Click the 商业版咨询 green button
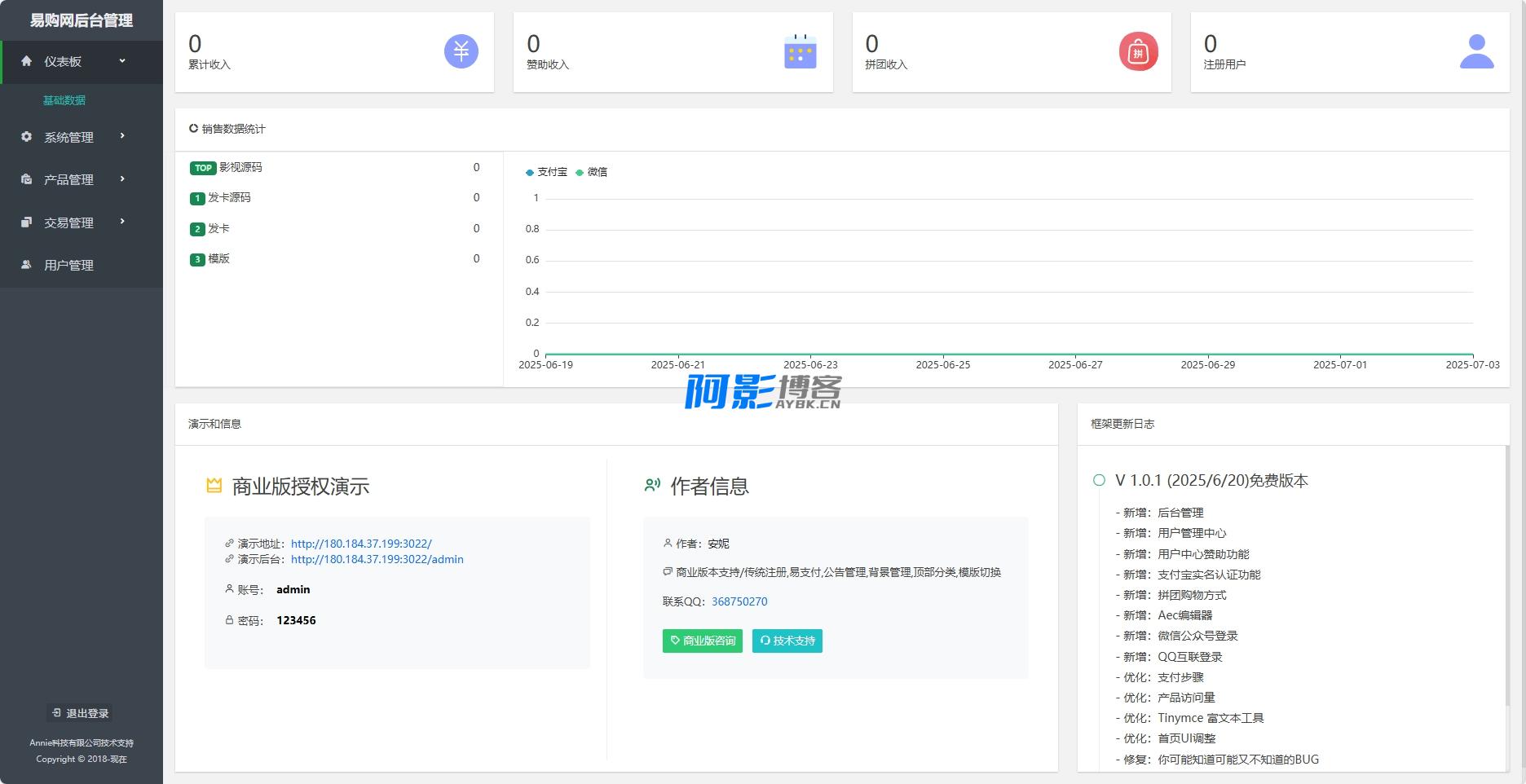 [x=702, y=641]
